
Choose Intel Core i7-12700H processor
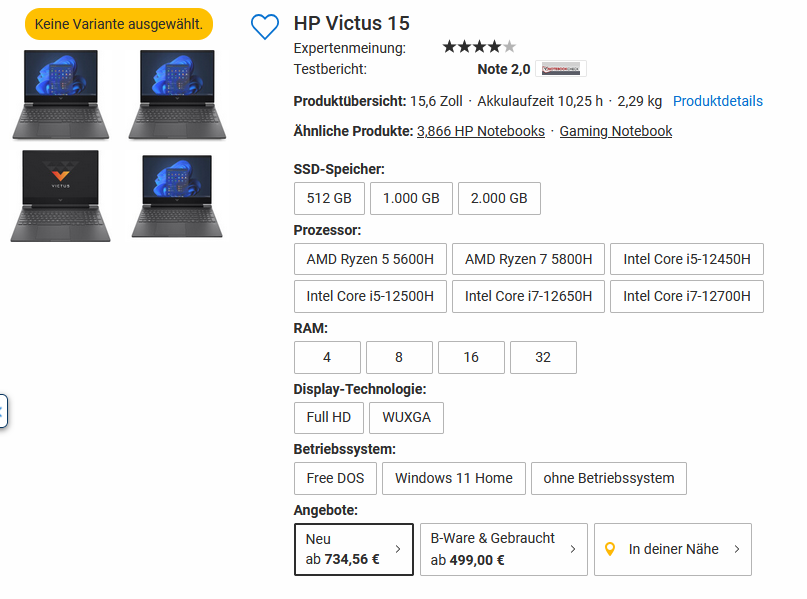(x=687, y=296)
